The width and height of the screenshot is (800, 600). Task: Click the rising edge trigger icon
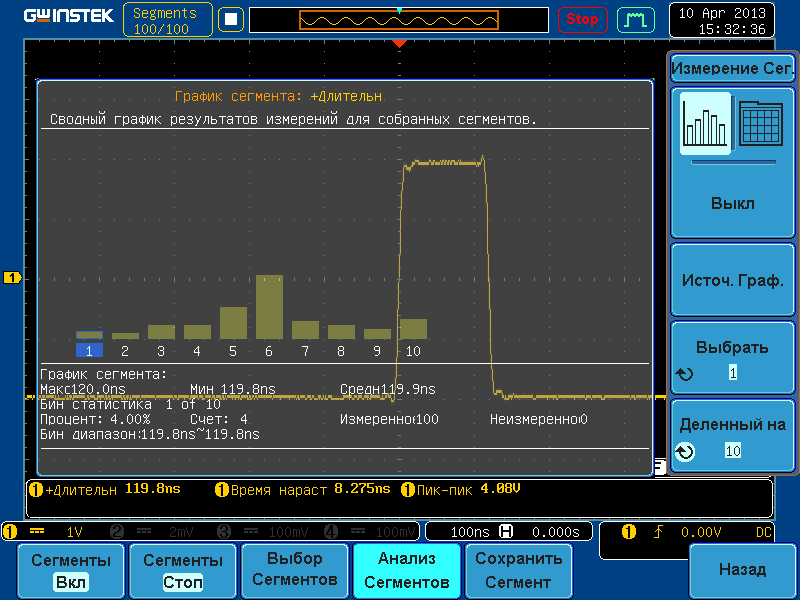point(658,532)
